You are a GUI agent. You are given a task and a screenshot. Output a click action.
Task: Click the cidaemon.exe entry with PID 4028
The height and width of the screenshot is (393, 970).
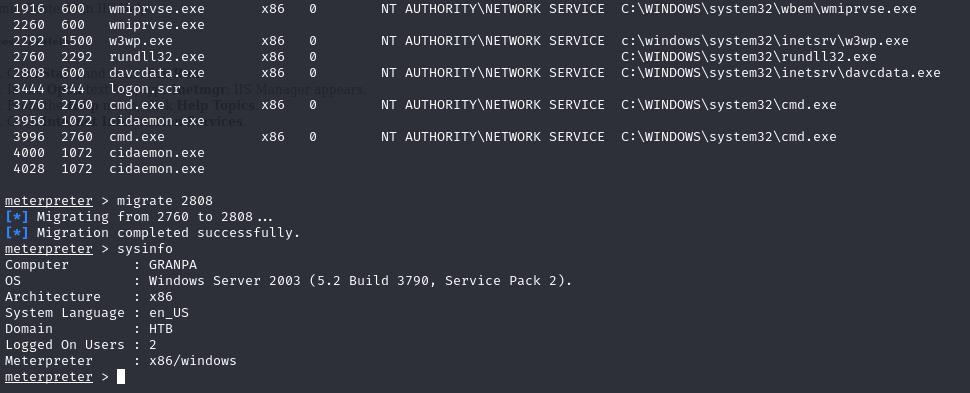(x=157, y=168)
